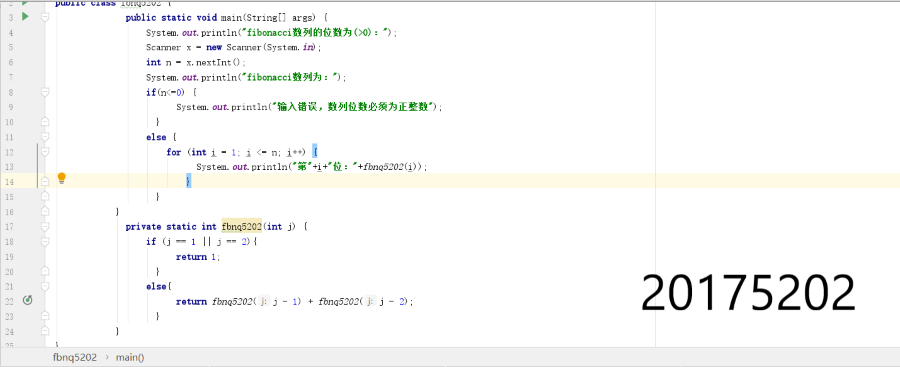Select the fbnq5202 breadcrumb
The image size is (900, 367).
(x=75, y=357)
